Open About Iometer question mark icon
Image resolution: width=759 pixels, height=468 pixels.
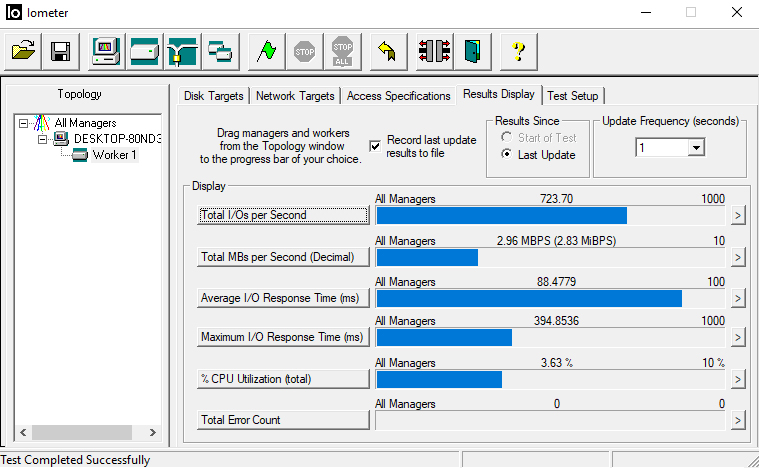(518, 51)
